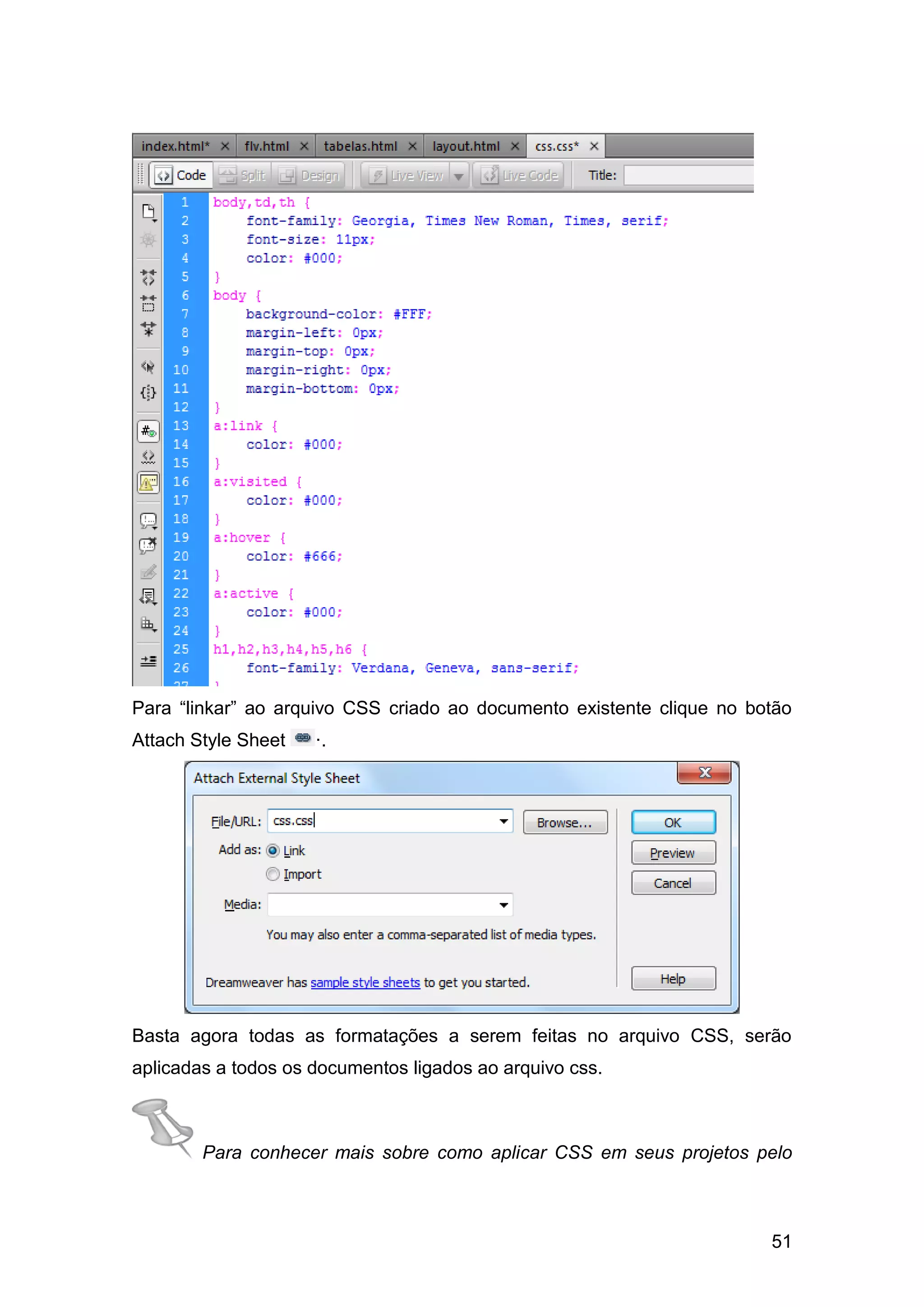
Task: Click the Balance Braces icon
Action: 148,393
